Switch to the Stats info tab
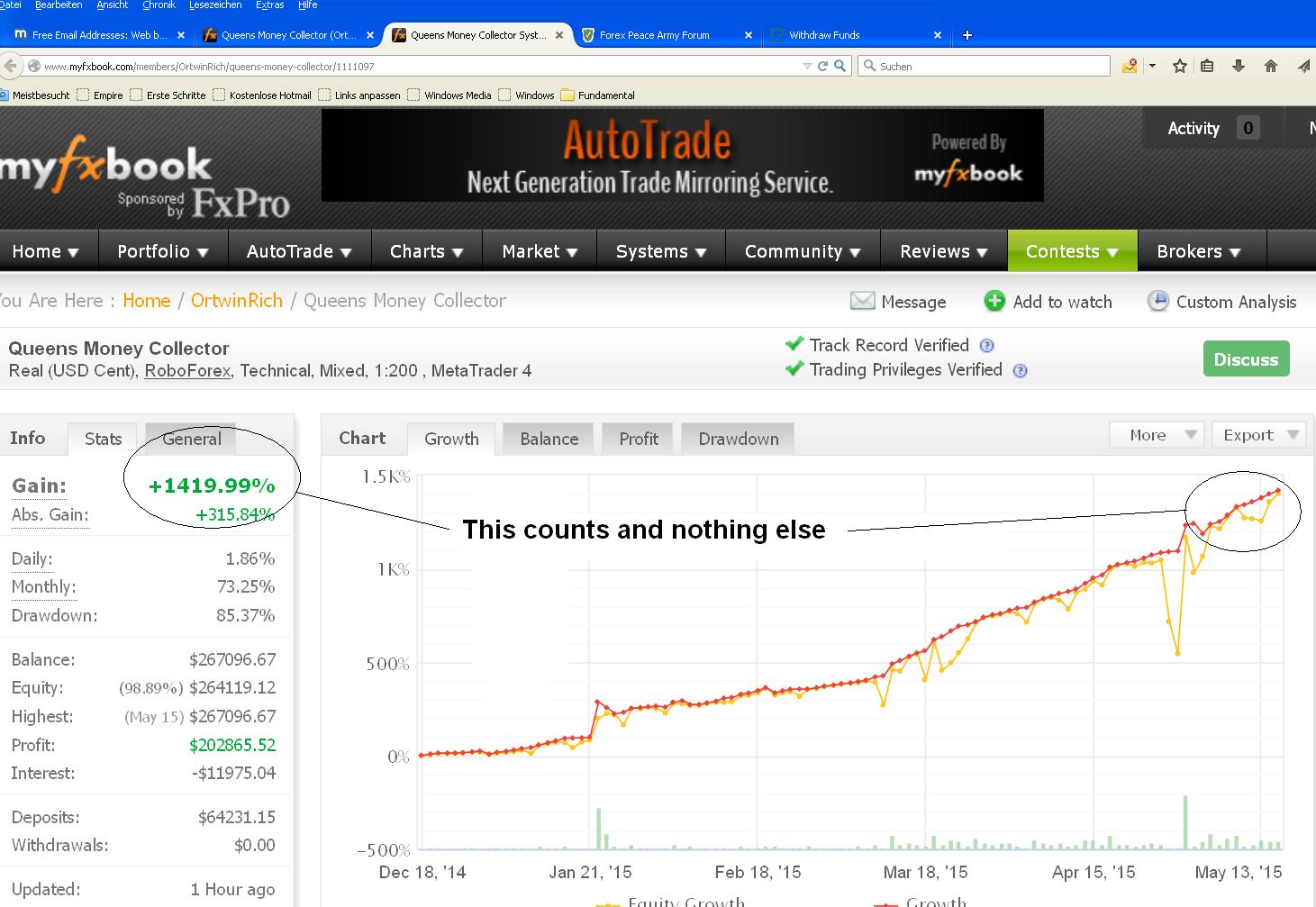 103,439
